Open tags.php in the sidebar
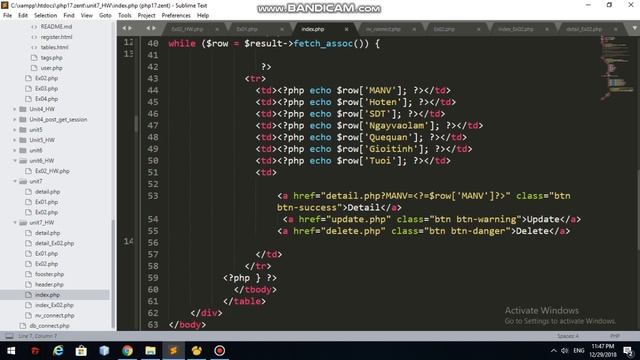 coord(51,58)
